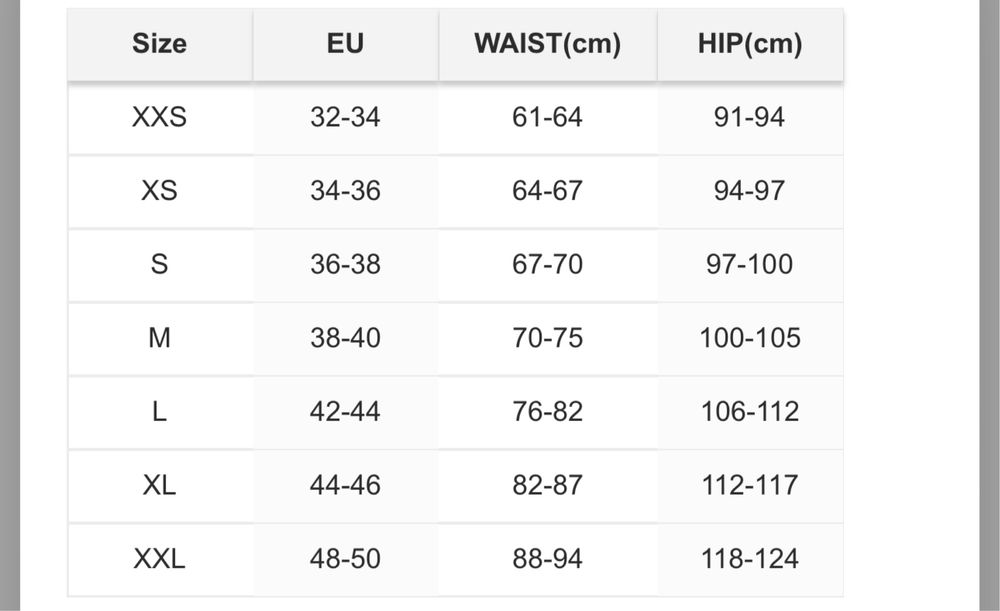The width and height of the screenshot is (1000, 611).
Task: Click the EU value 32-34
Action: 345,117
